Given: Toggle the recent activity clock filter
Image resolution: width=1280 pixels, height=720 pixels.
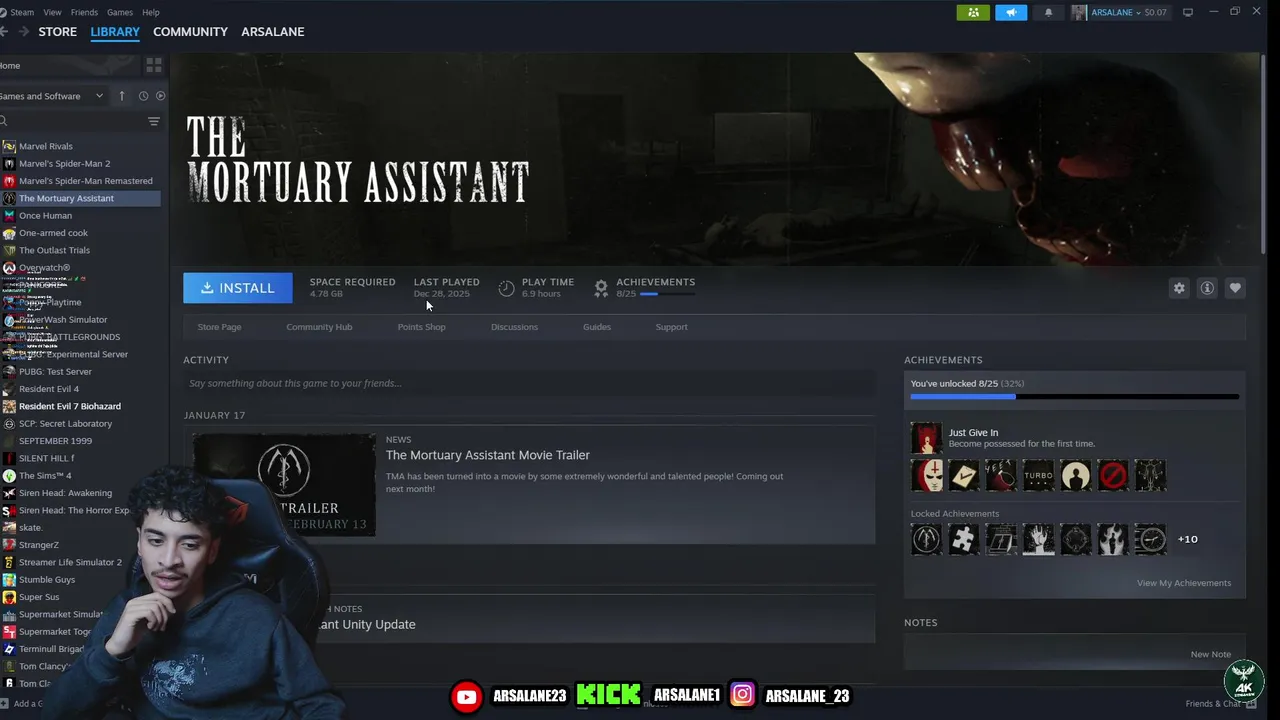Looking at the screenshot, I should [143, 96].
